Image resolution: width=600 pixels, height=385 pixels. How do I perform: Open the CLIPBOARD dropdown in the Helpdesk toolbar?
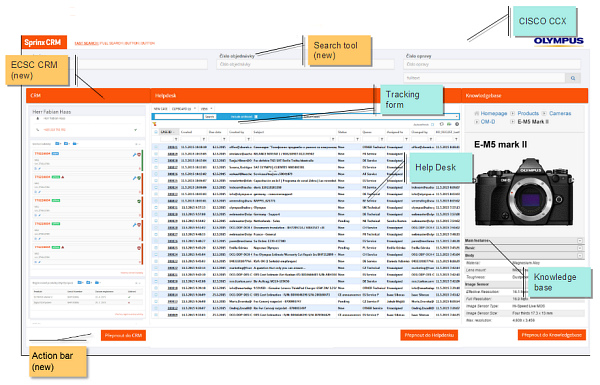pos(184,109)
